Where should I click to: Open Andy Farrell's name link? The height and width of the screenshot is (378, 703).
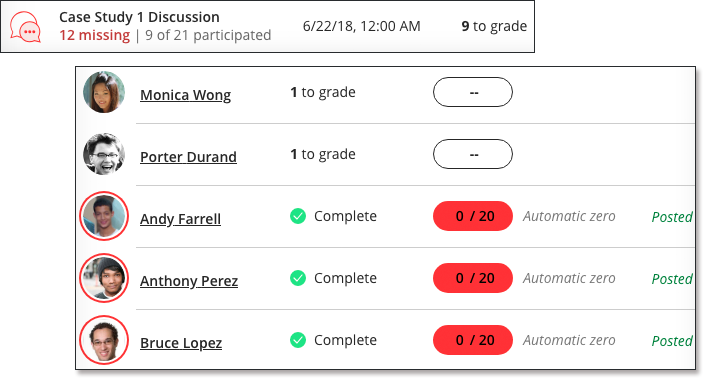tap(180, 219)
